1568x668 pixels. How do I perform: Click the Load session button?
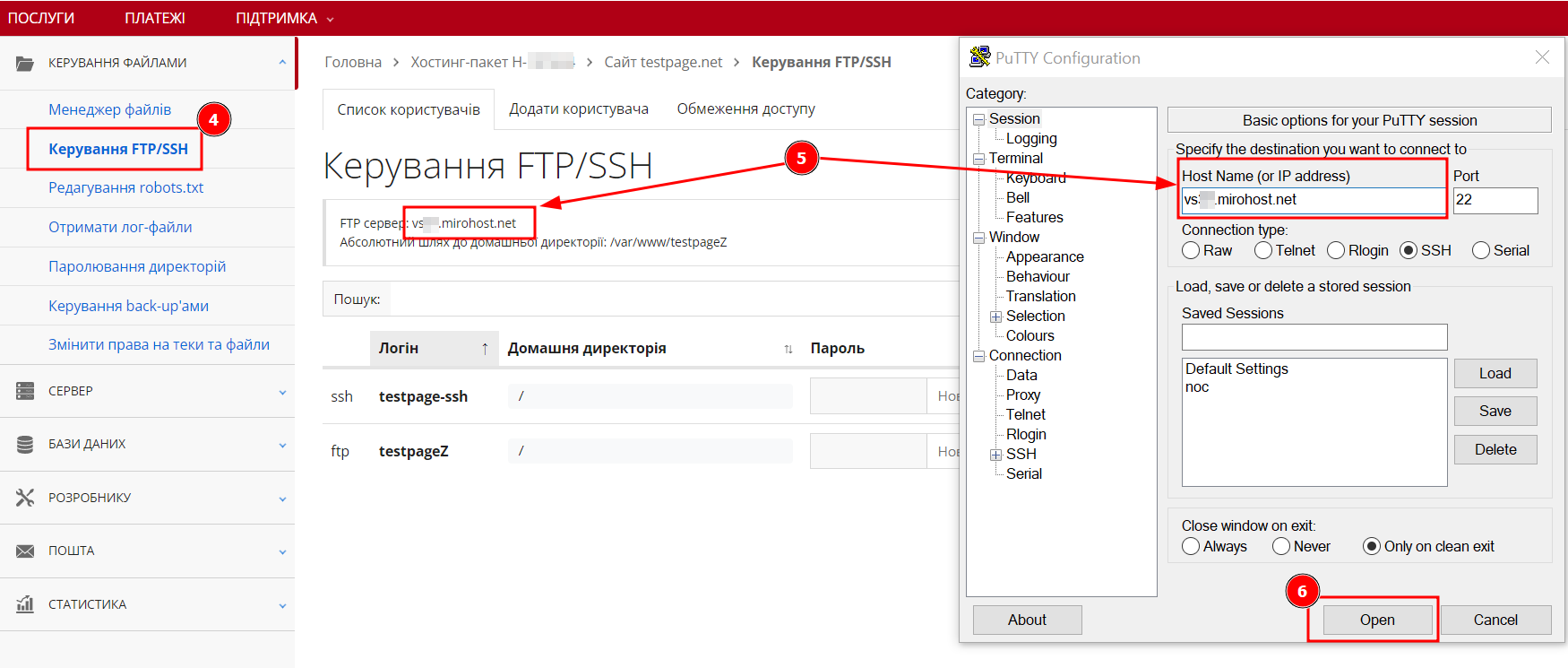click(1495, 373)
